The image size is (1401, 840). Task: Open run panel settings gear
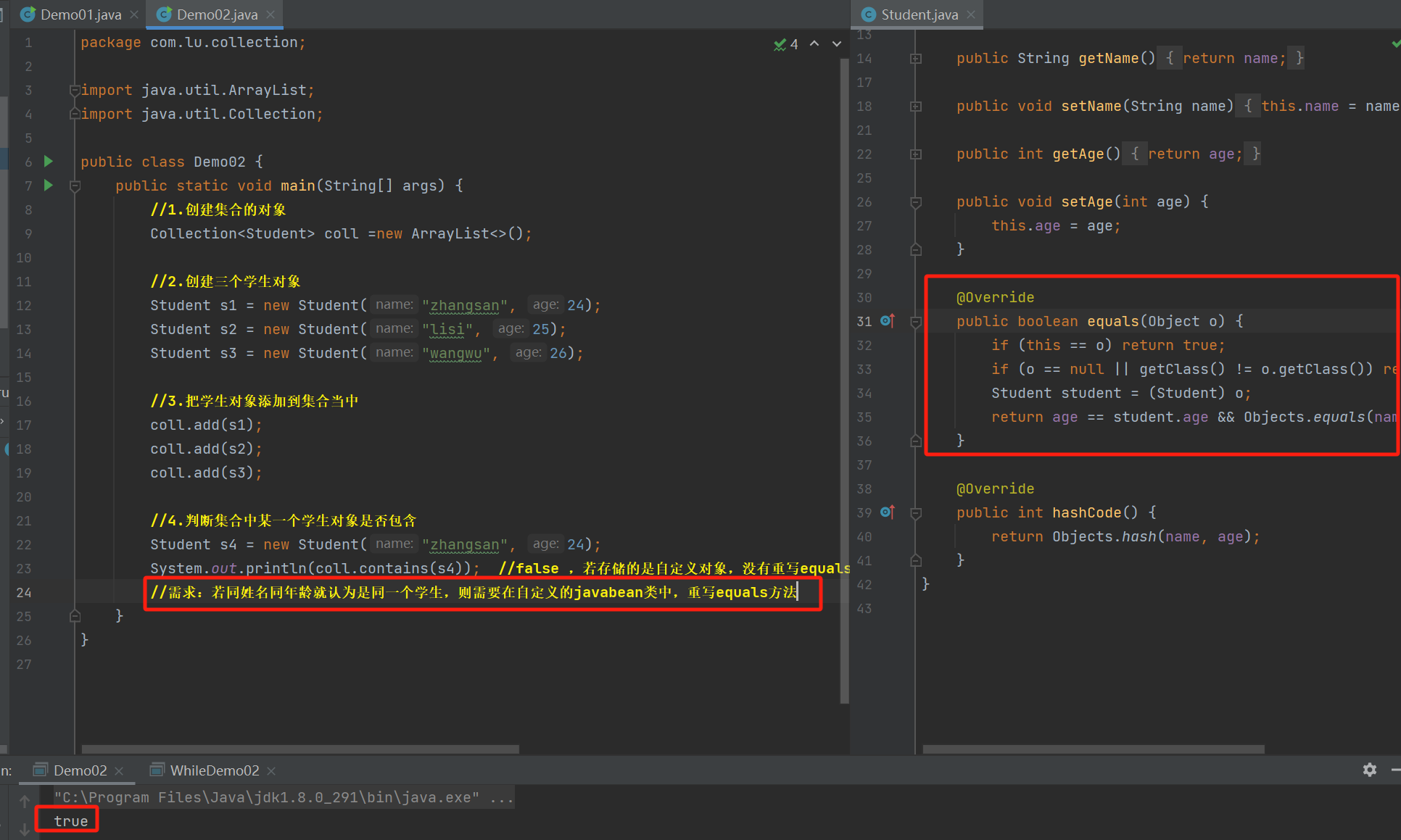pos(1369,770)
